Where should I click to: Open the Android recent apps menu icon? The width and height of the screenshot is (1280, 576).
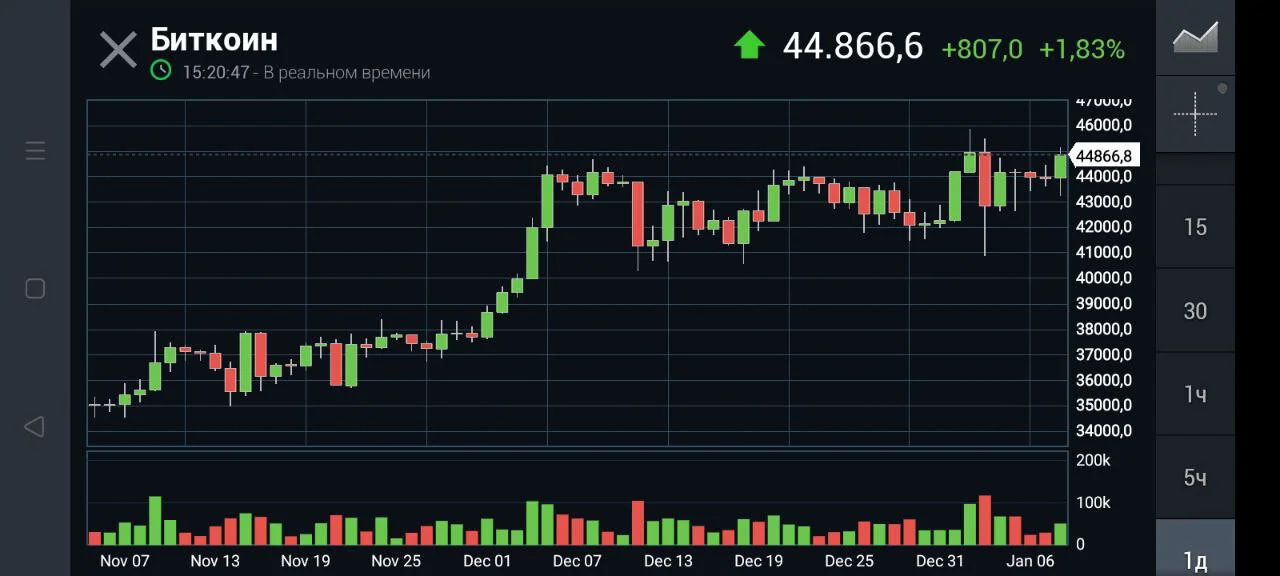coord(35,151)
